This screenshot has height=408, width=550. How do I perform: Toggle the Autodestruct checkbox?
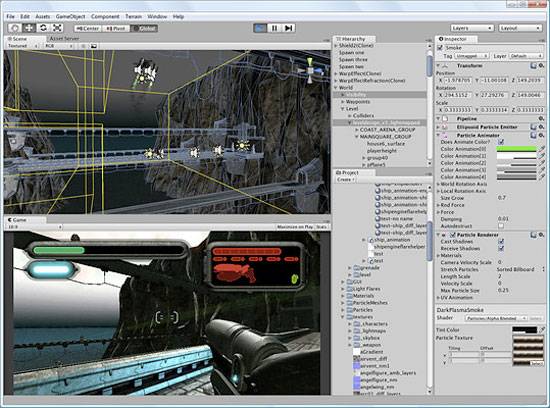click(x=501, y=226)
